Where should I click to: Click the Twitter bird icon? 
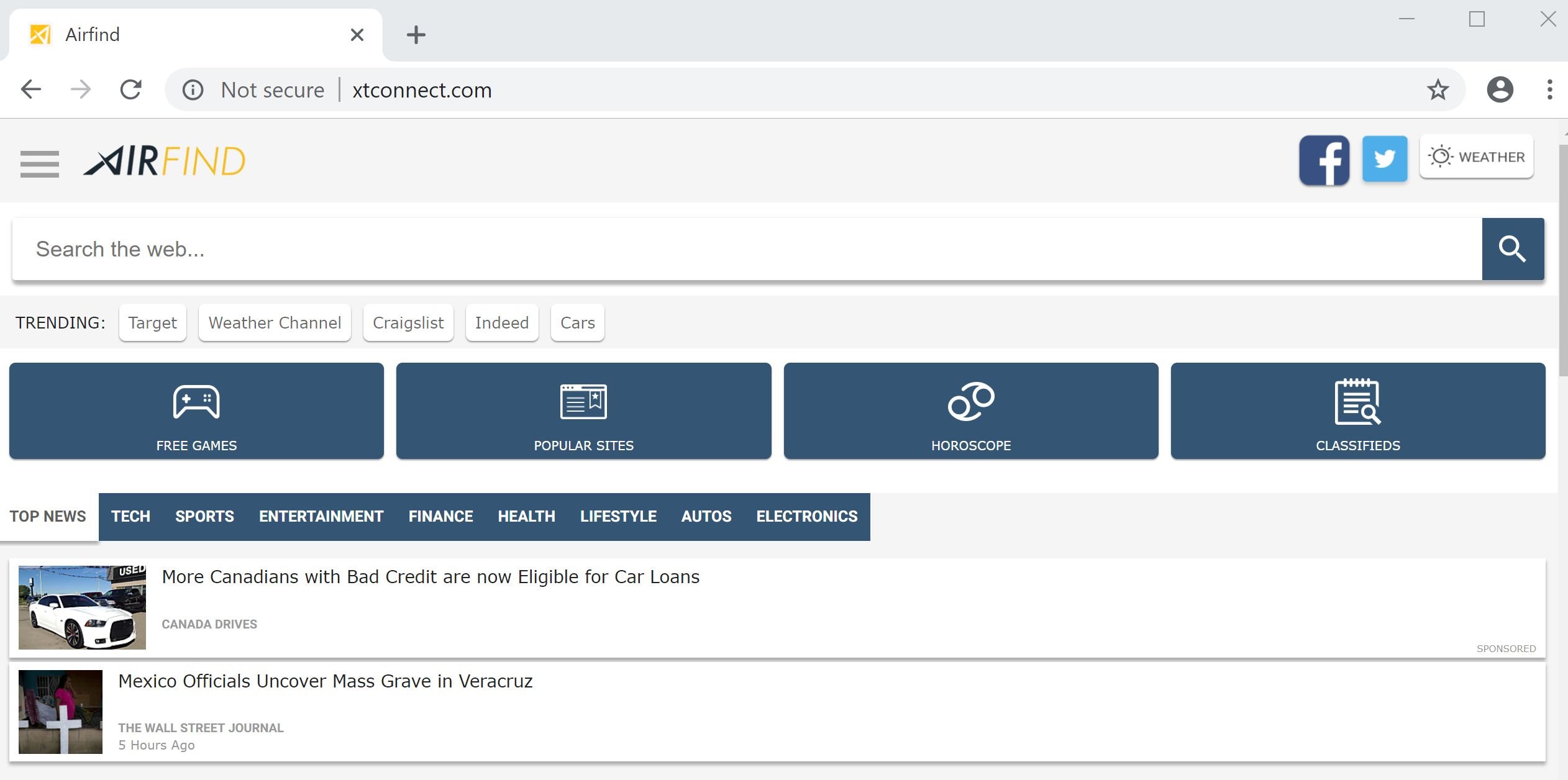pos(1384,159)
